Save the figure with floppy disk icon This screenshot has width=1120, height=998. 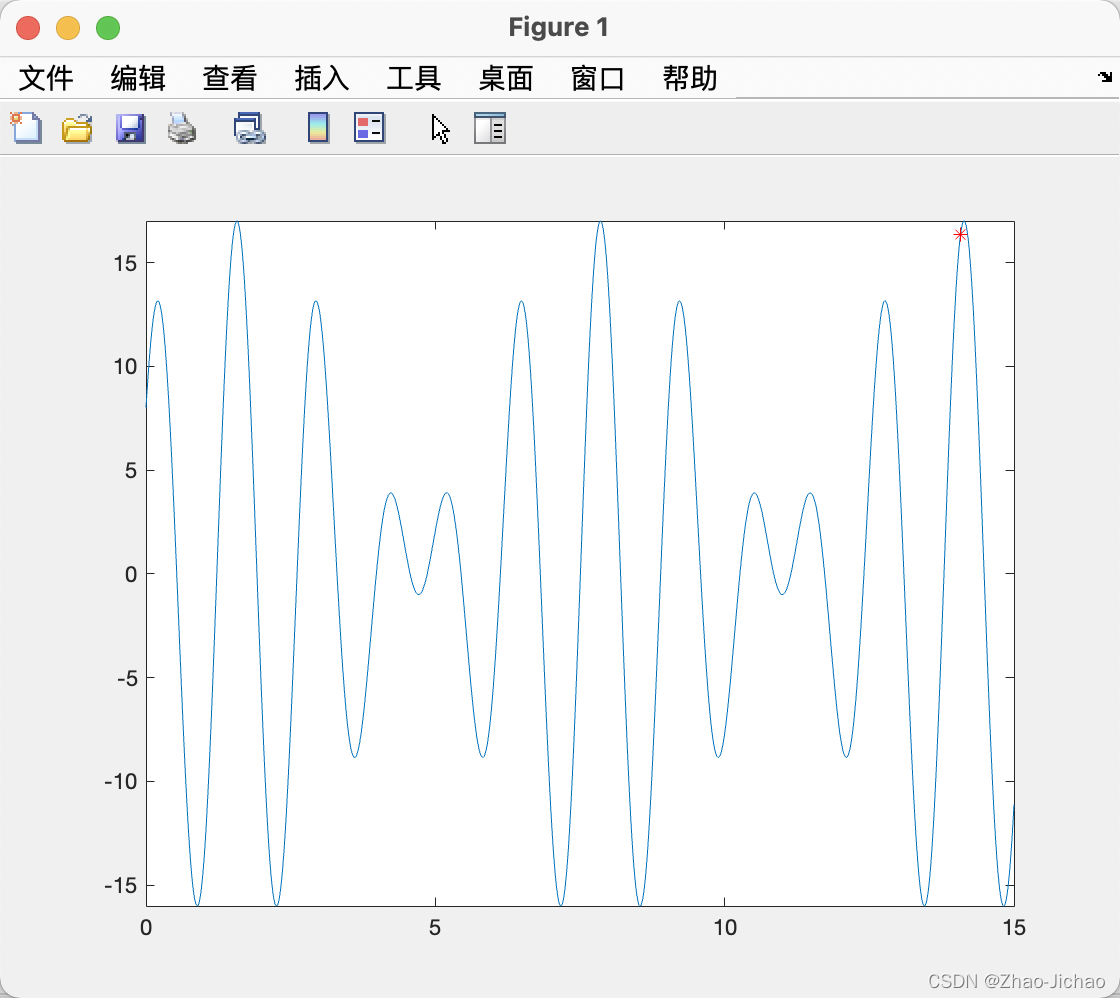130,129
